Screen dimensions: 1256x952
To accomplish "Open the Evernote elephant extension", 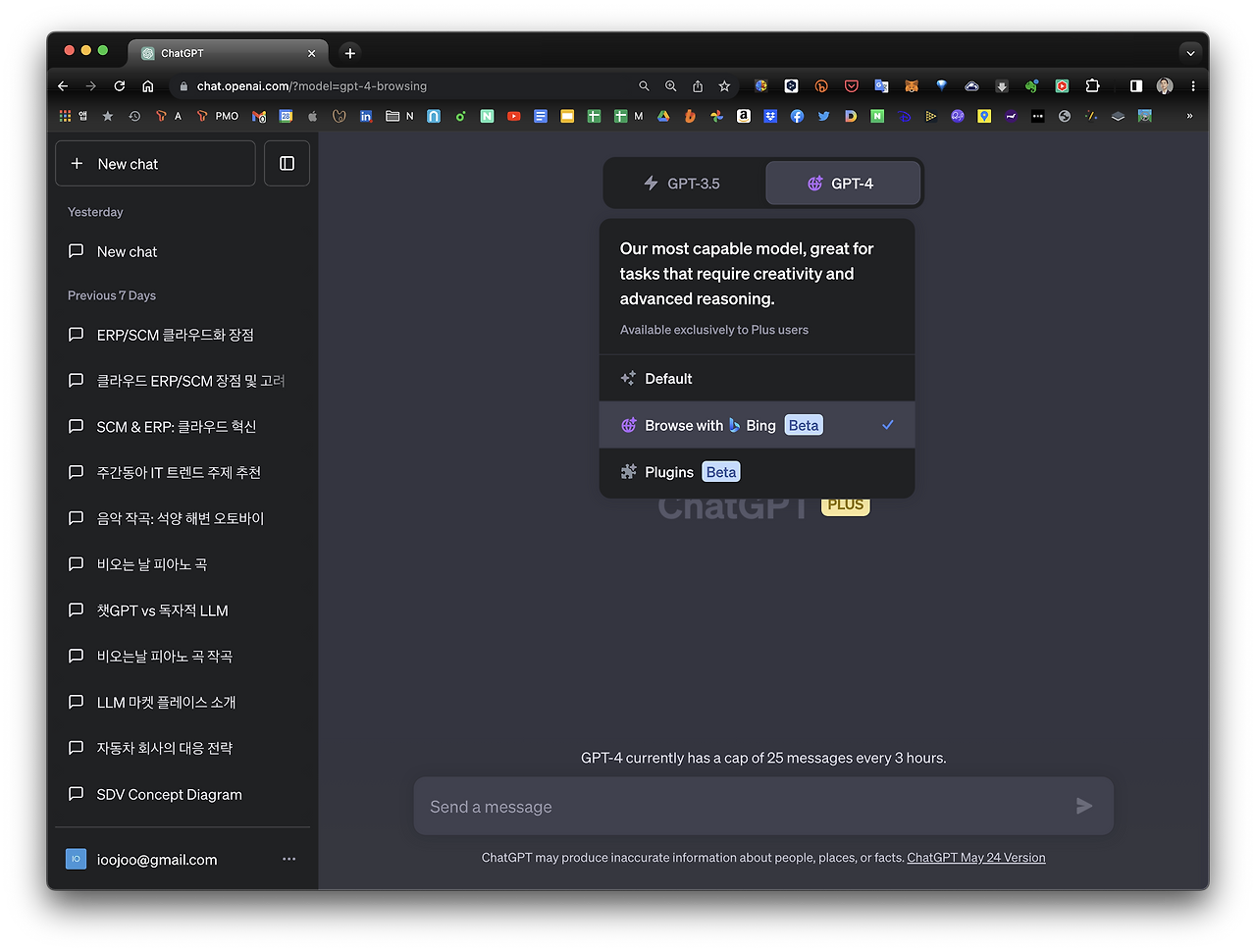I will (1031, 86).
